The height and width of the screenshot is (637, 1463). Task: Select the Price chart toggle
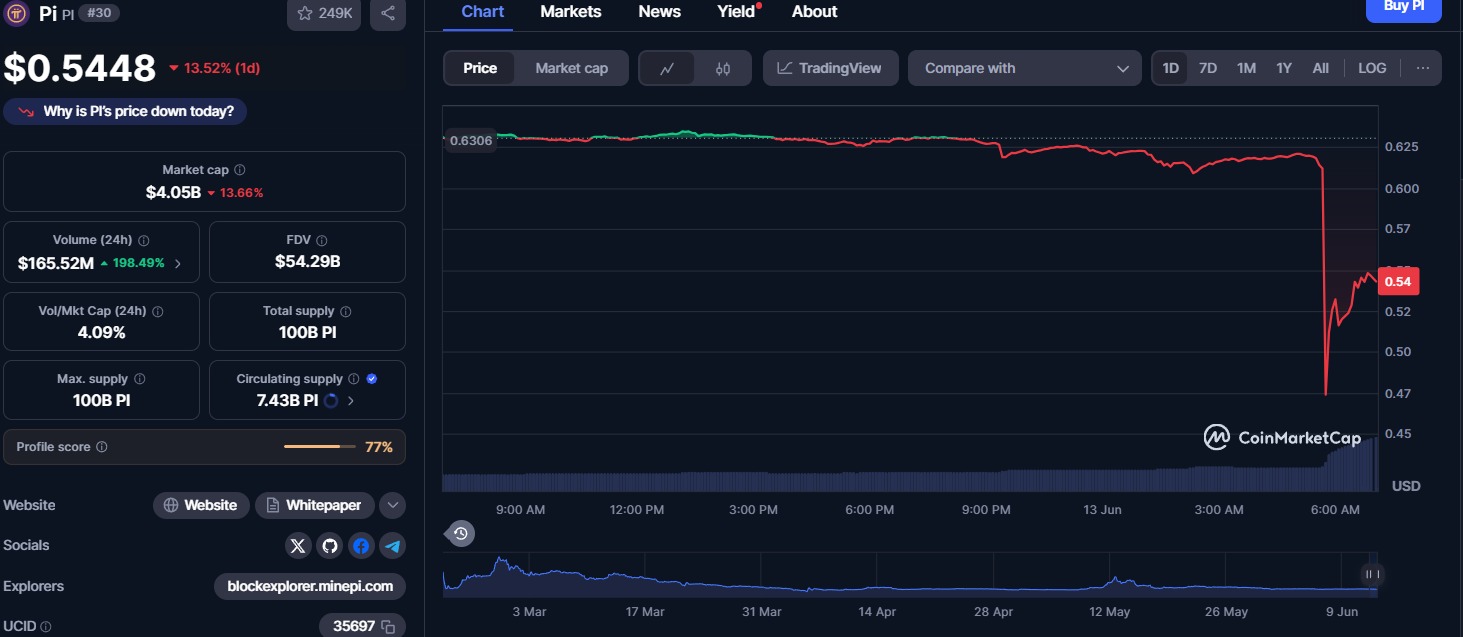click(x=480, y=68)
